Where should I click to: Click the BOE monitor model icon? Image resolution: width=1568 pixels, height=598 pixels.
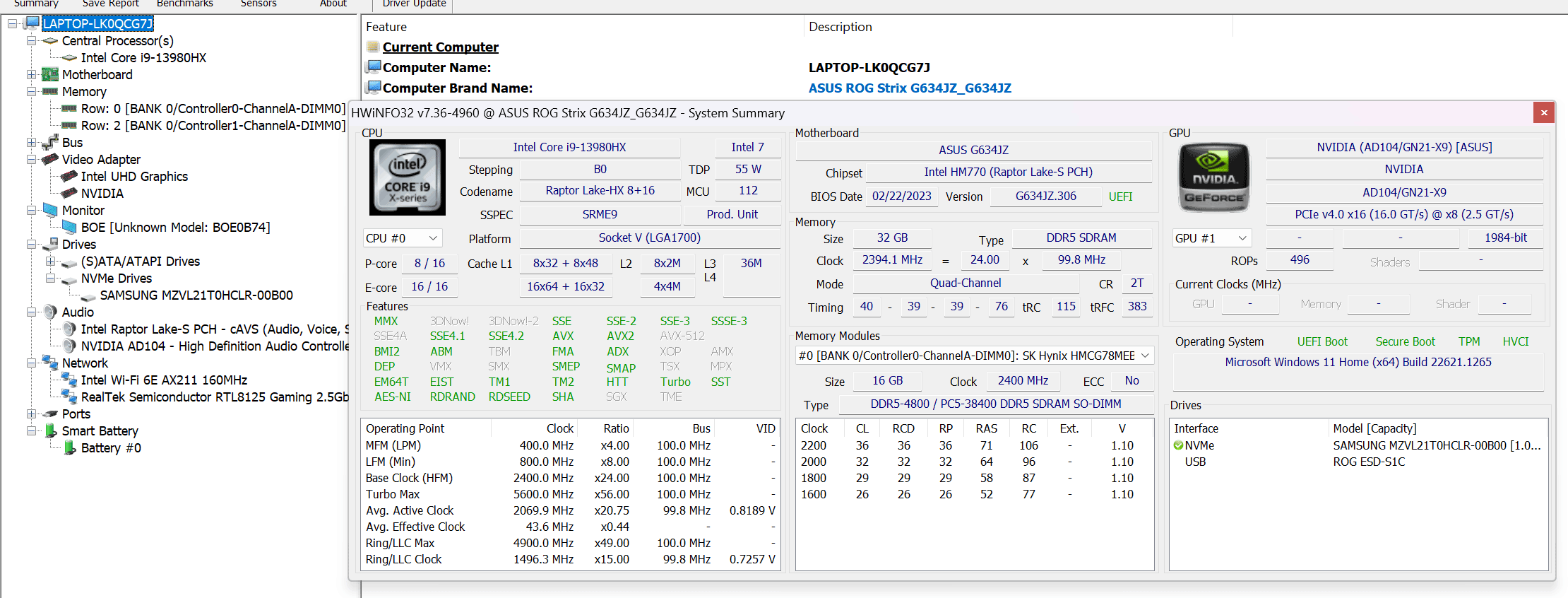(69, 227)
